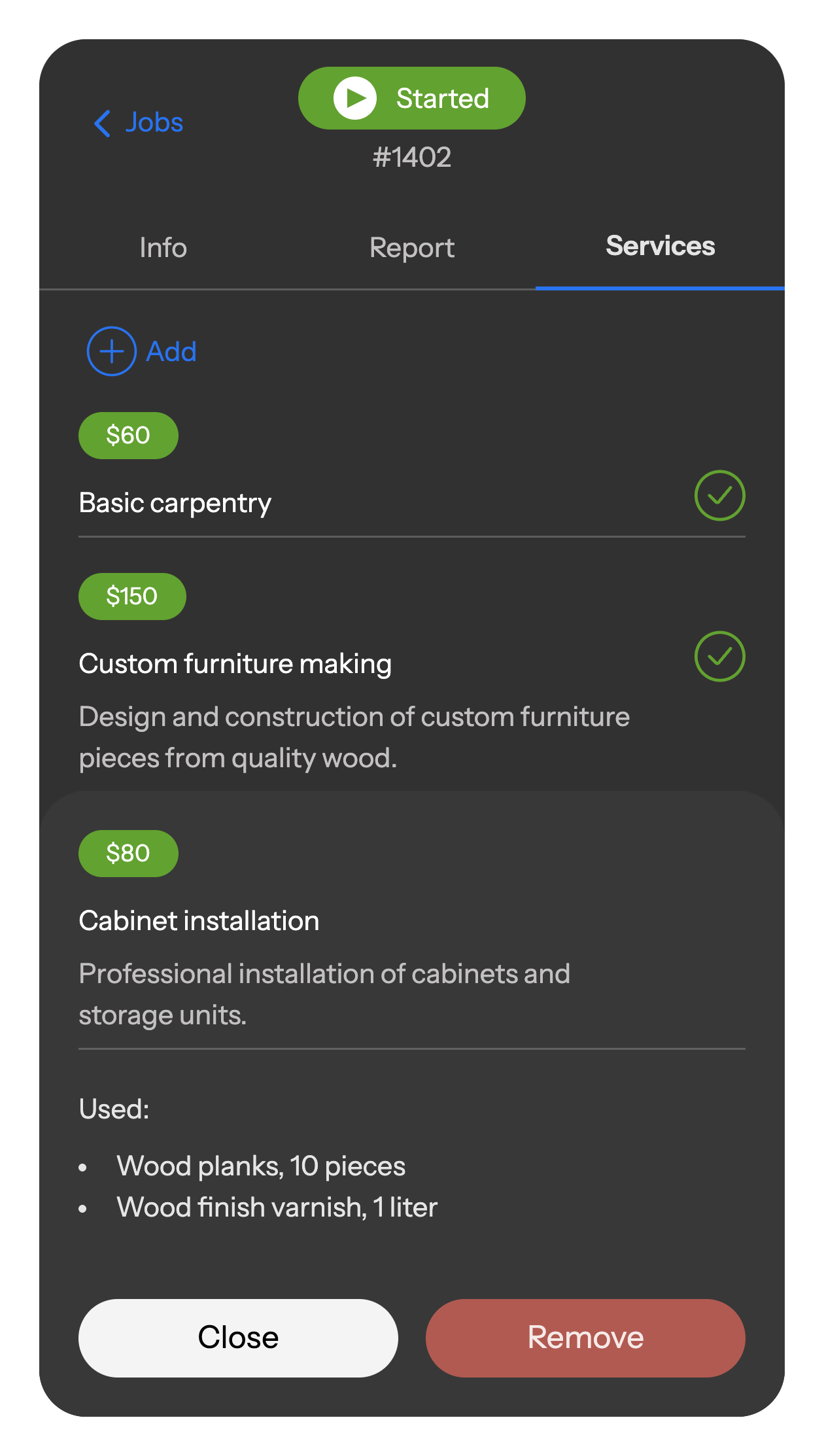Tap the green Started status button

click(x=412, y=98)
